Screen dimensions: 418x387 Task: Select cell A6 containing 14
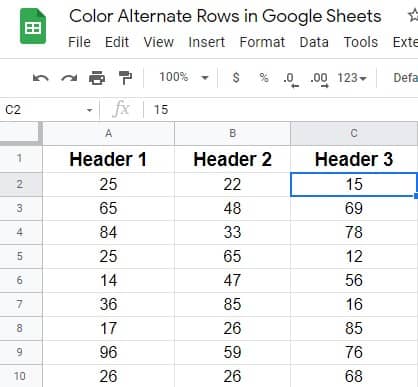(108, 280)
